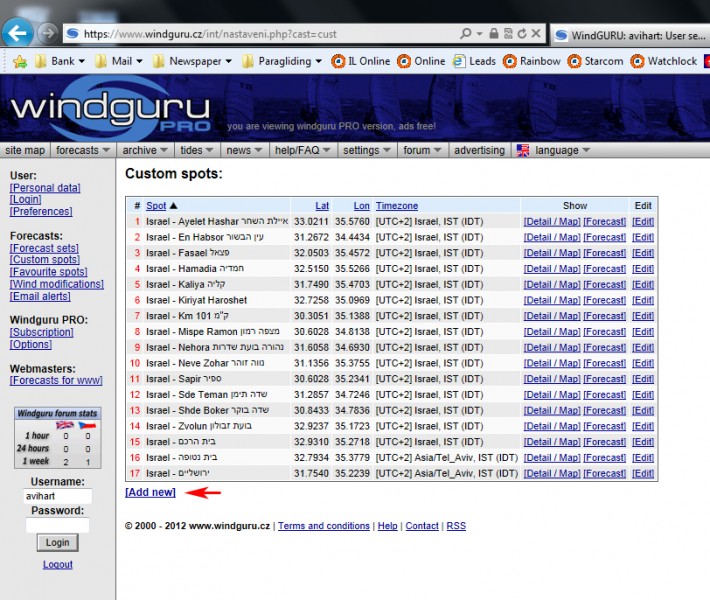Open the Leads bookmark

tap(474, 61)
